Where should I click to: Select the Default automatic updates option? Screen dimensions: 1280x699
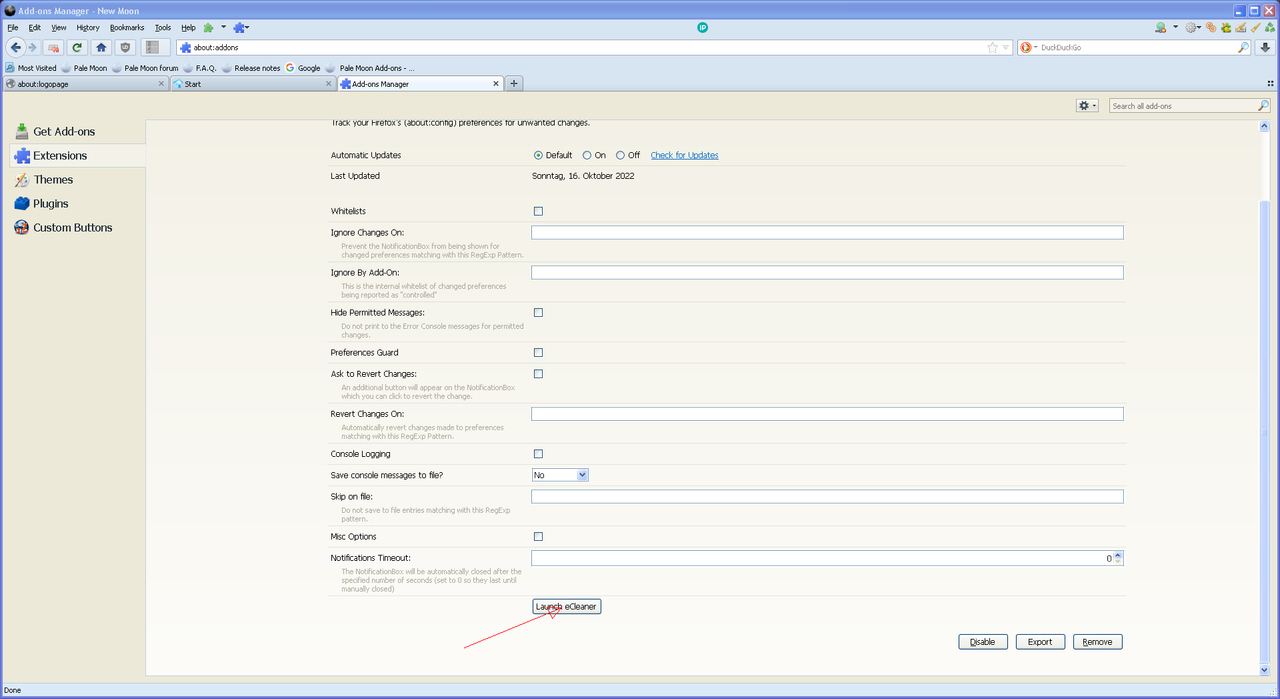(x=538, y=155)
